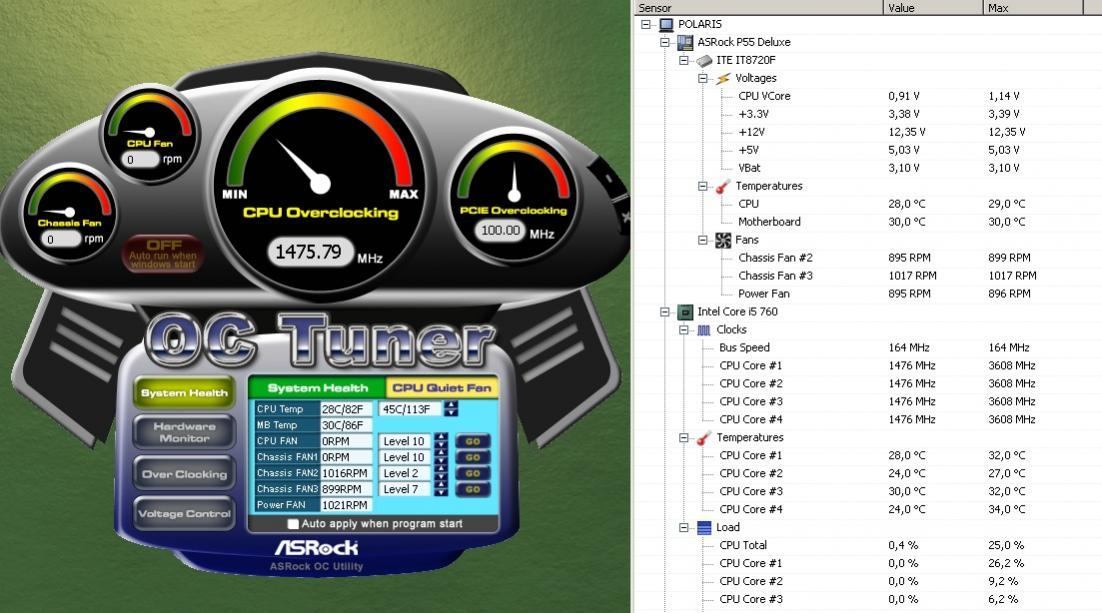Click GO button for CPU FAN
The width and height of the screenshot is (1102, 613).
tap(472, 441)
